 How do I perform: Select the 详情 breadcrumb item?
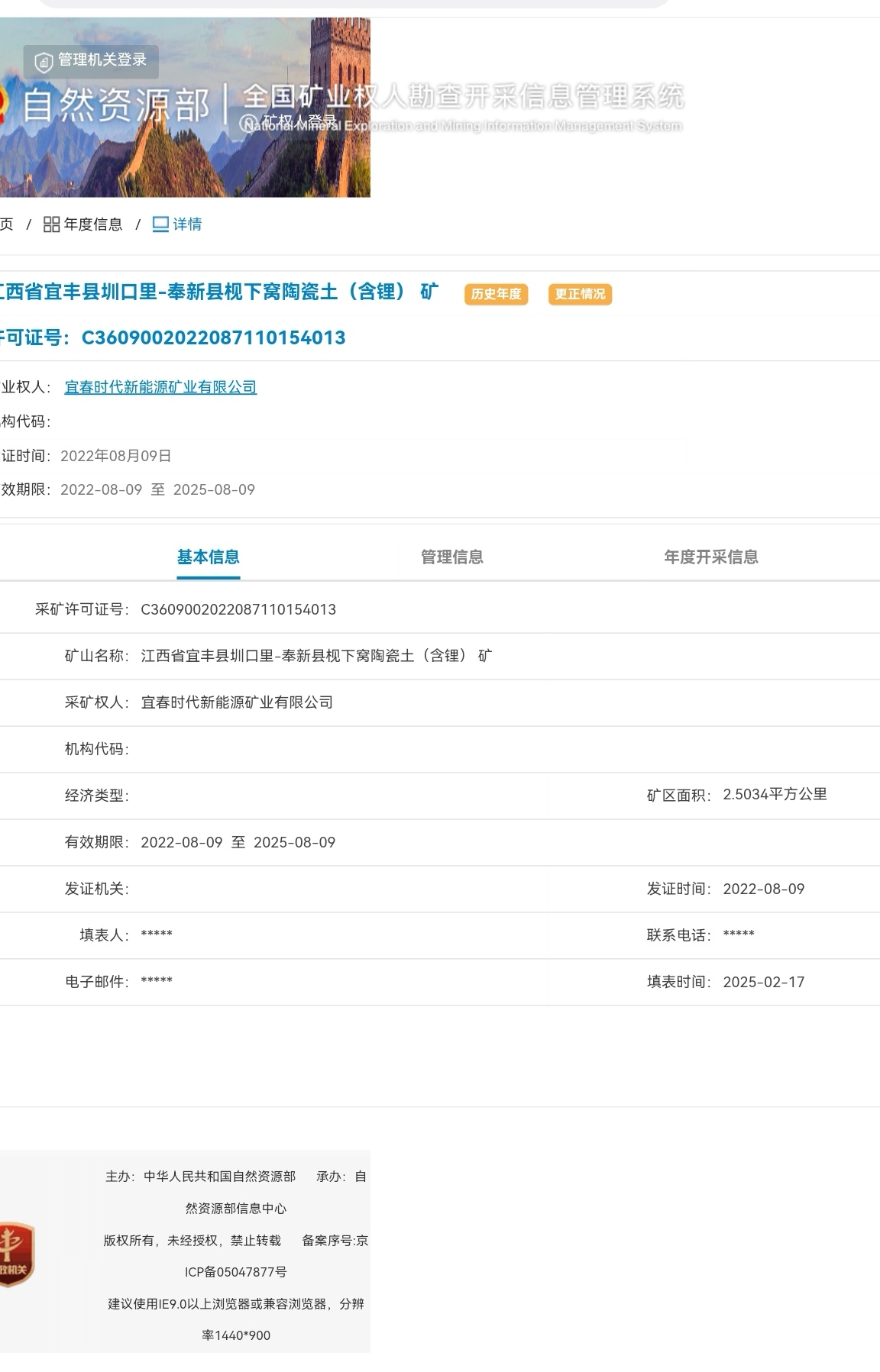coord(187,224)
